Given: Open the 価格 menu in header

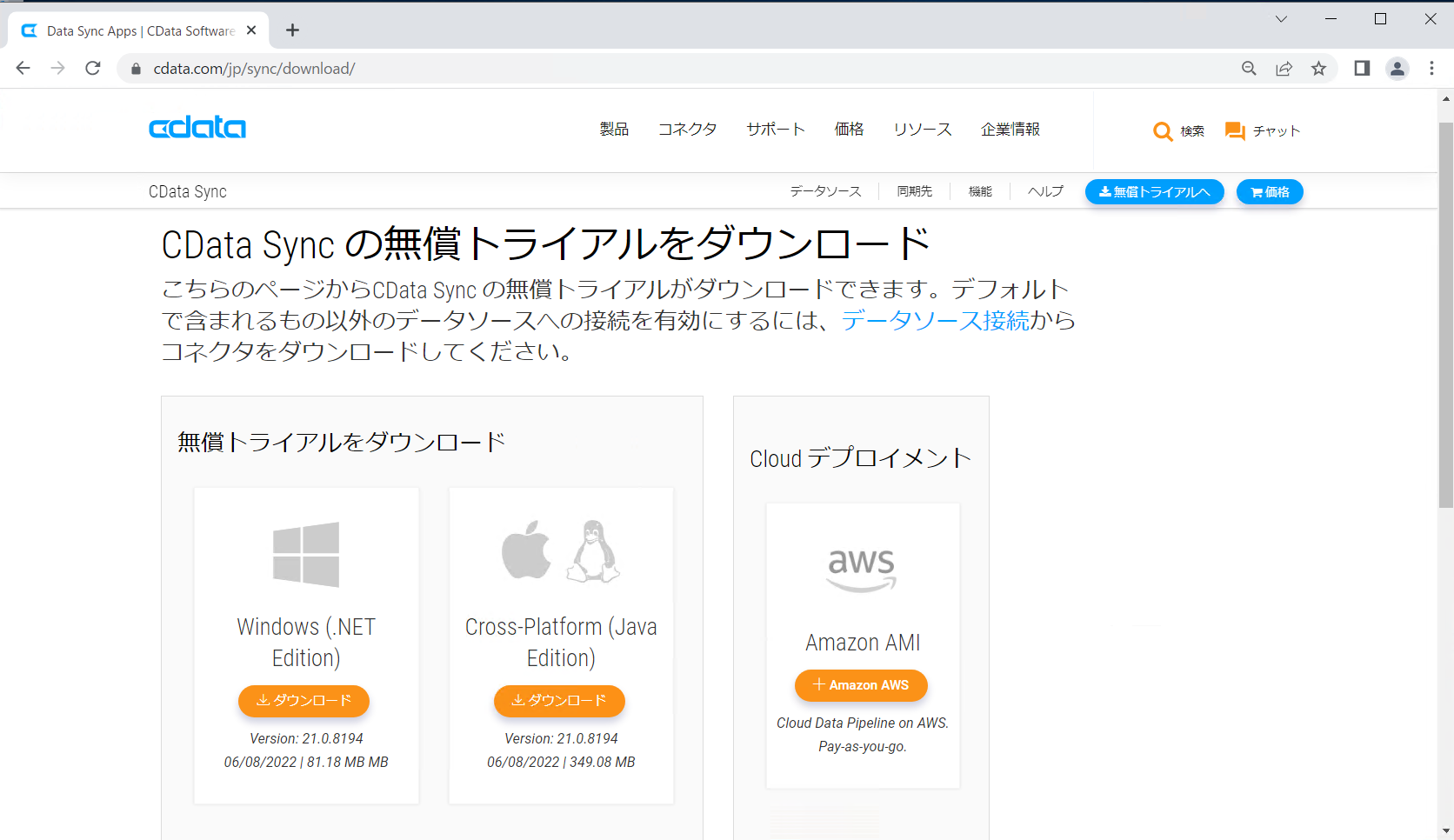Looking at the screenshot, I should coord(849,130).
